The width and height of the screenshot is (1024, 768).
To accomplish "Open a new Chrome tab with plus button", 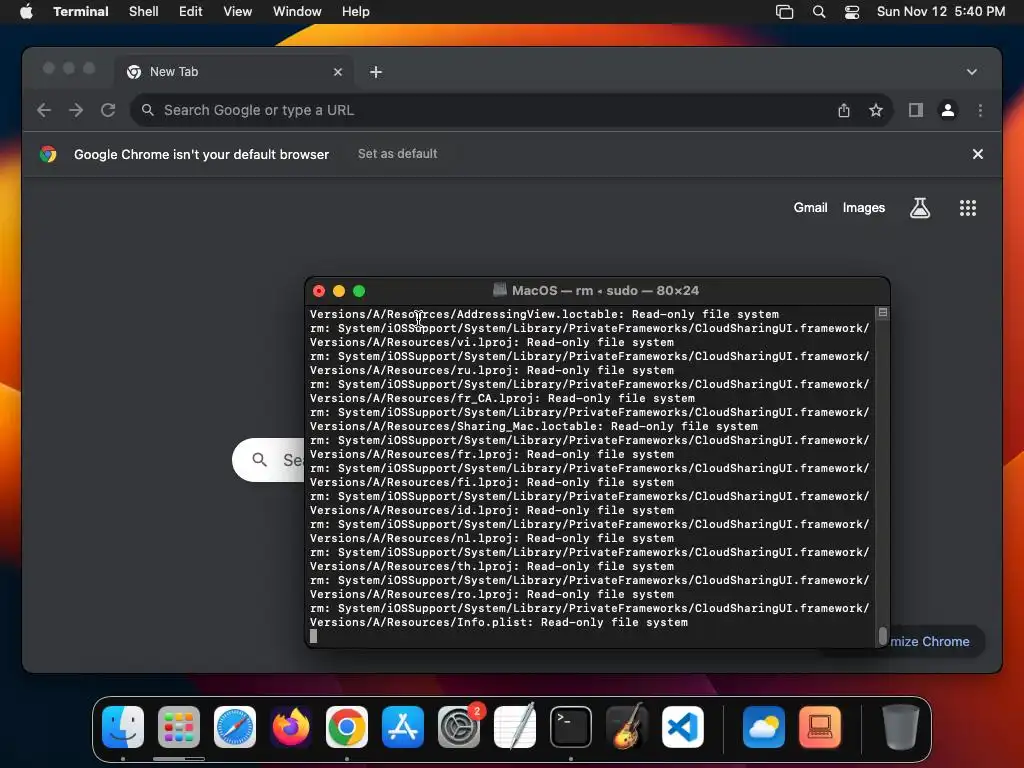I will point(376,72).
